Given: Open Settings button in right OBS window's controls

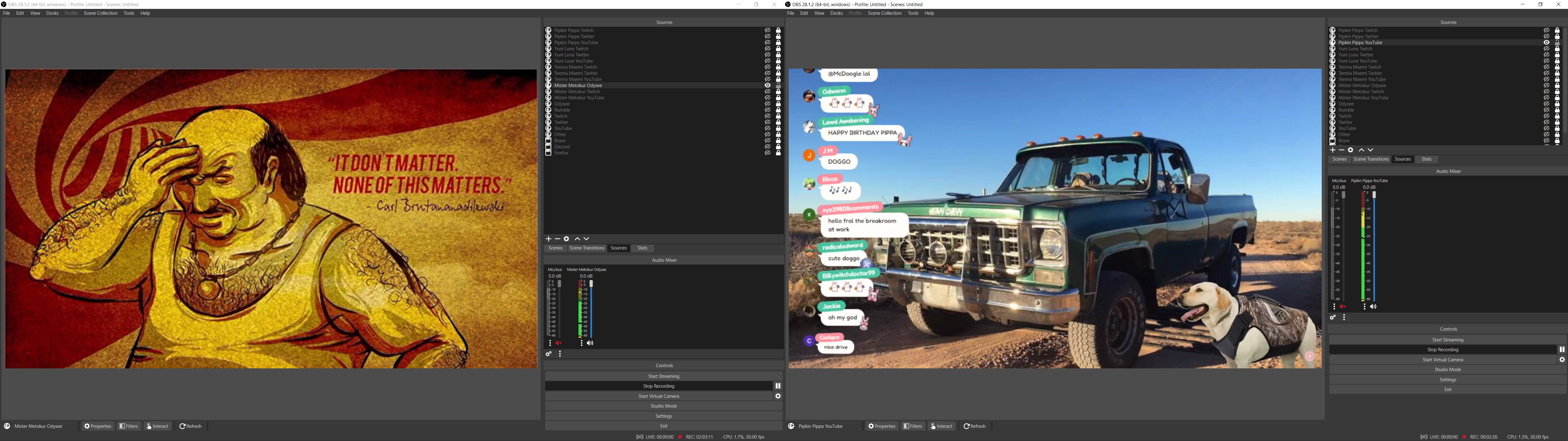Looking at the screenshot, I should point(1448,380).
